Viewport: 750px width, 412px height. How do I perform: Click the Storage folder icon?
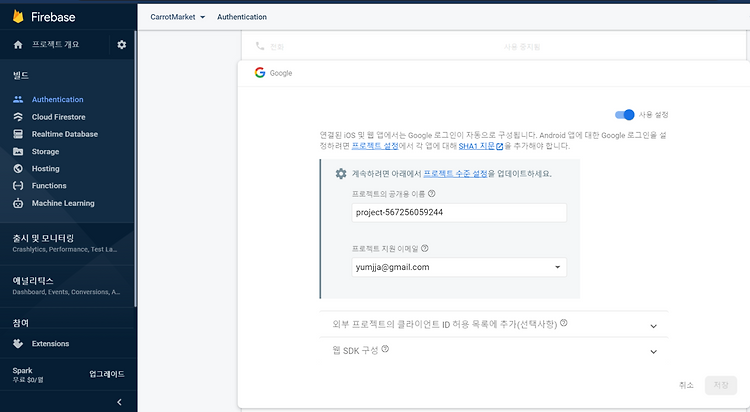pyautogui.click(x=18, y=151)
